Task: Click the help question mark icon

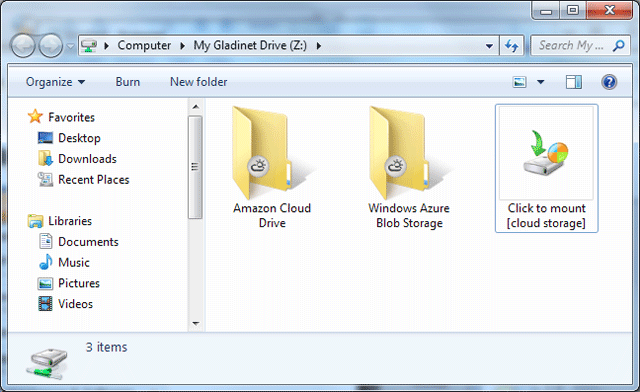Action: 609,82
